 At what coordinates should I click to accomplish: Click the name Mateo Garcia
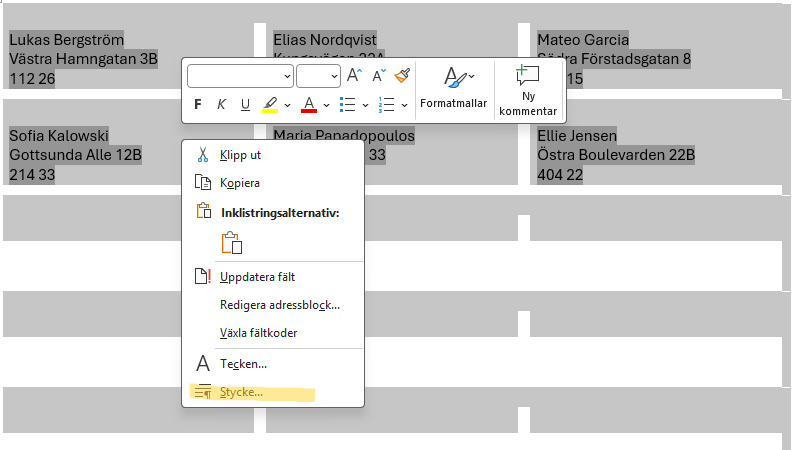tap(583, 39)
